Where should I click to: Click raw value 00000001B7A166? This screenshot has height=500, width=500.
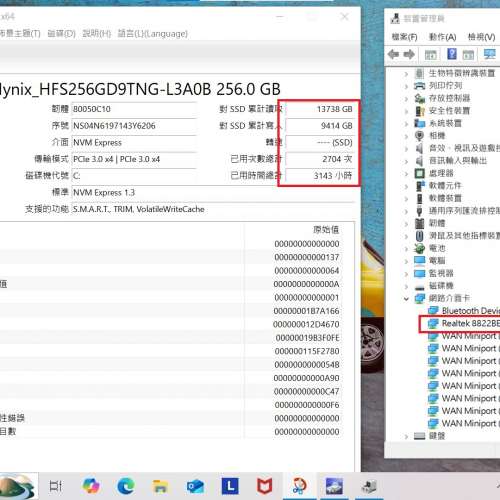pos(306,311)
